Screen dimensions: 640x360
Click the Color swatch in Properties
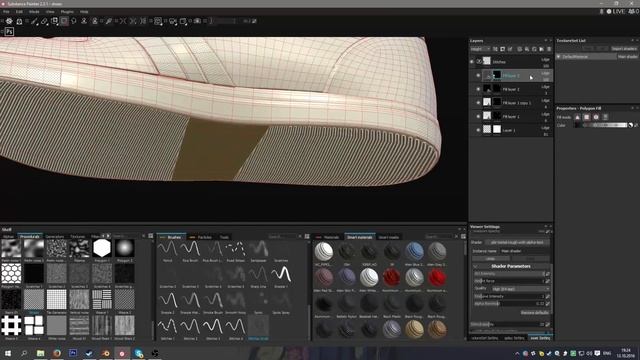click(578, 125)
